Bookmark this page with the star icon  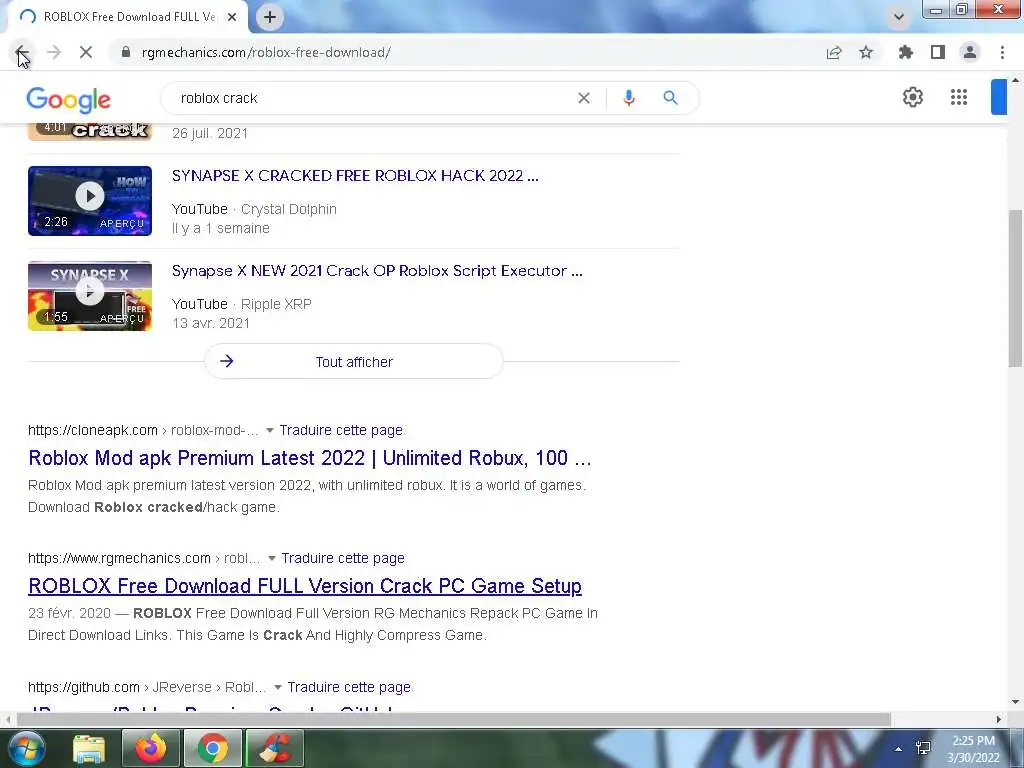click(866, 52)
